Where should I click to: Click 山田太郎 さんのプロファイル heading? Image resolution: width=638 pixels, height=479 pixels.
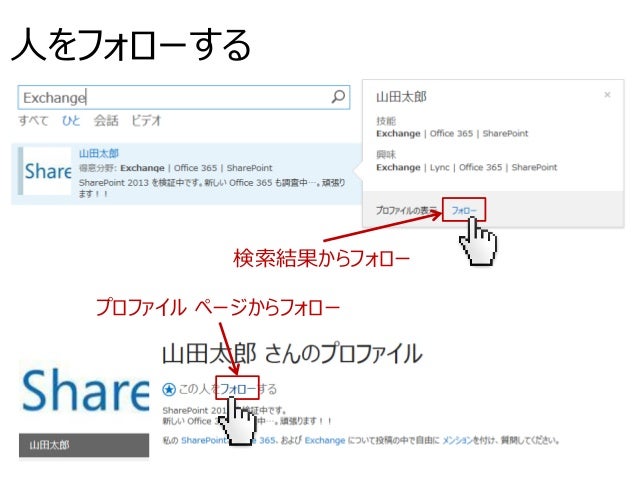tap(292, 353)
